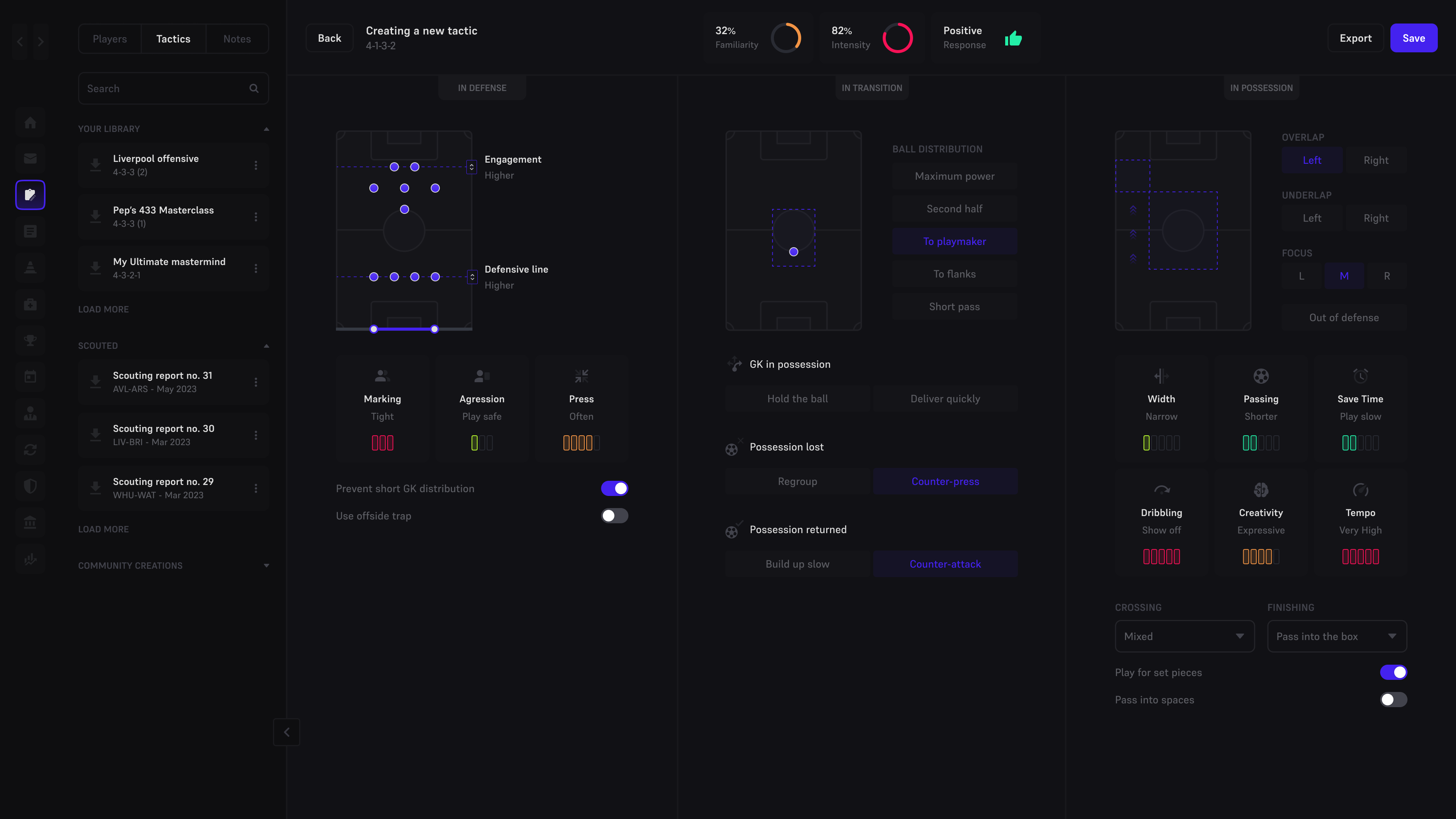
Task: Click the traffic cone training icon
Action: (30, 267)
